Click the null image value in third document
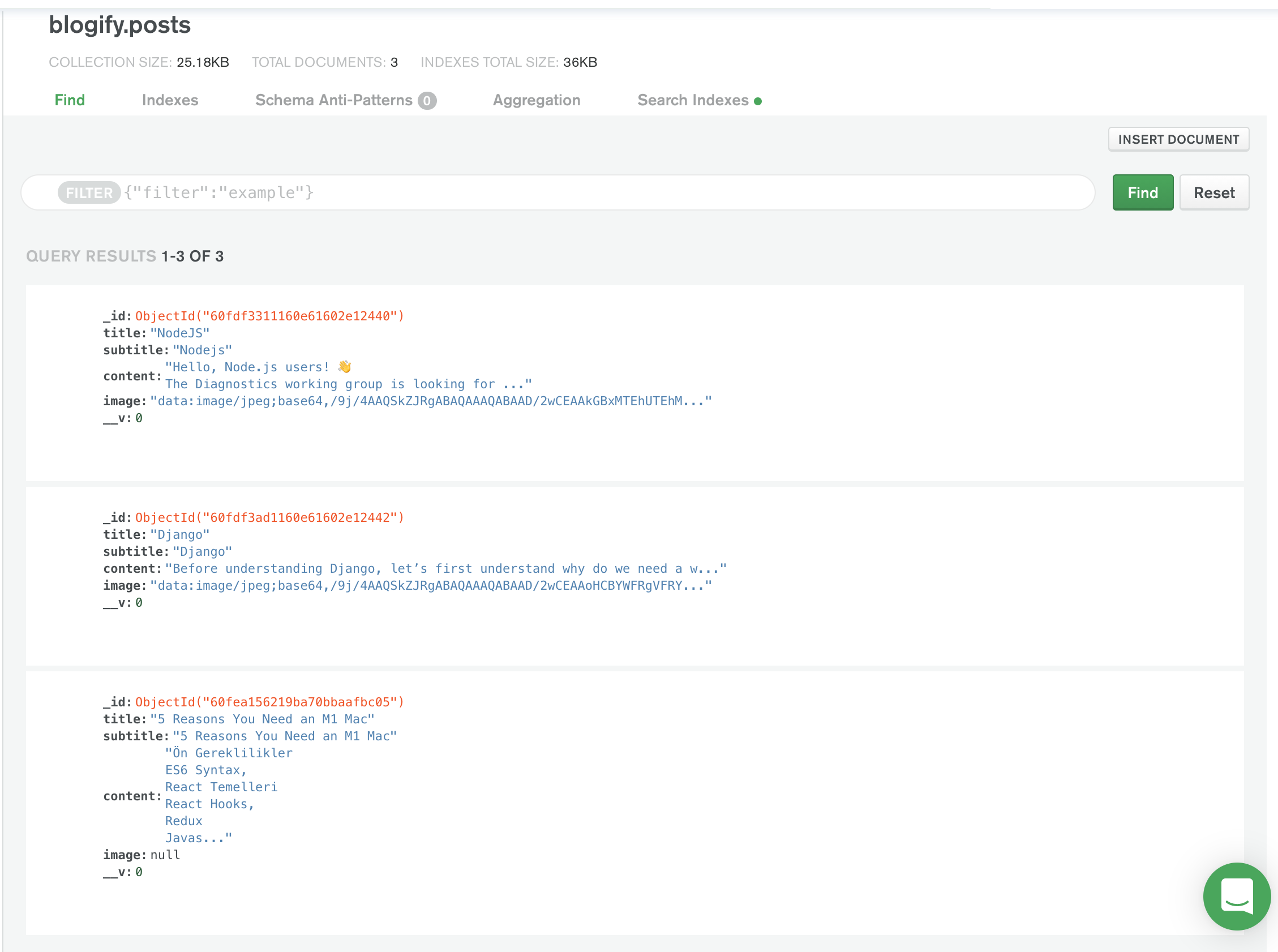Screen dimensions: 1278x952 tap(165, 855)
